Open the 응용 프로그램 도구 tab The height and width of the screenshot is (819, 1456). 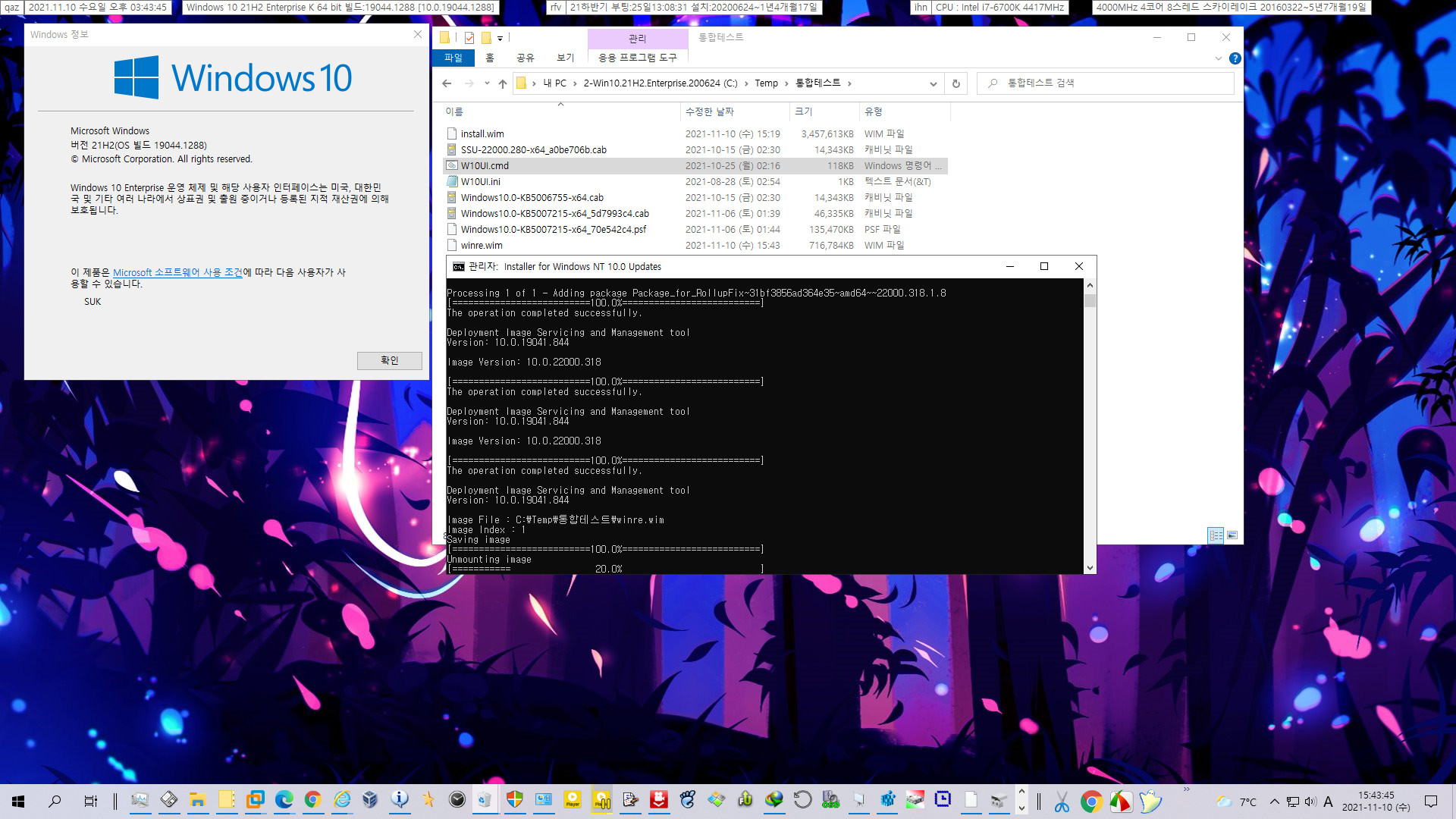[638, 58]
